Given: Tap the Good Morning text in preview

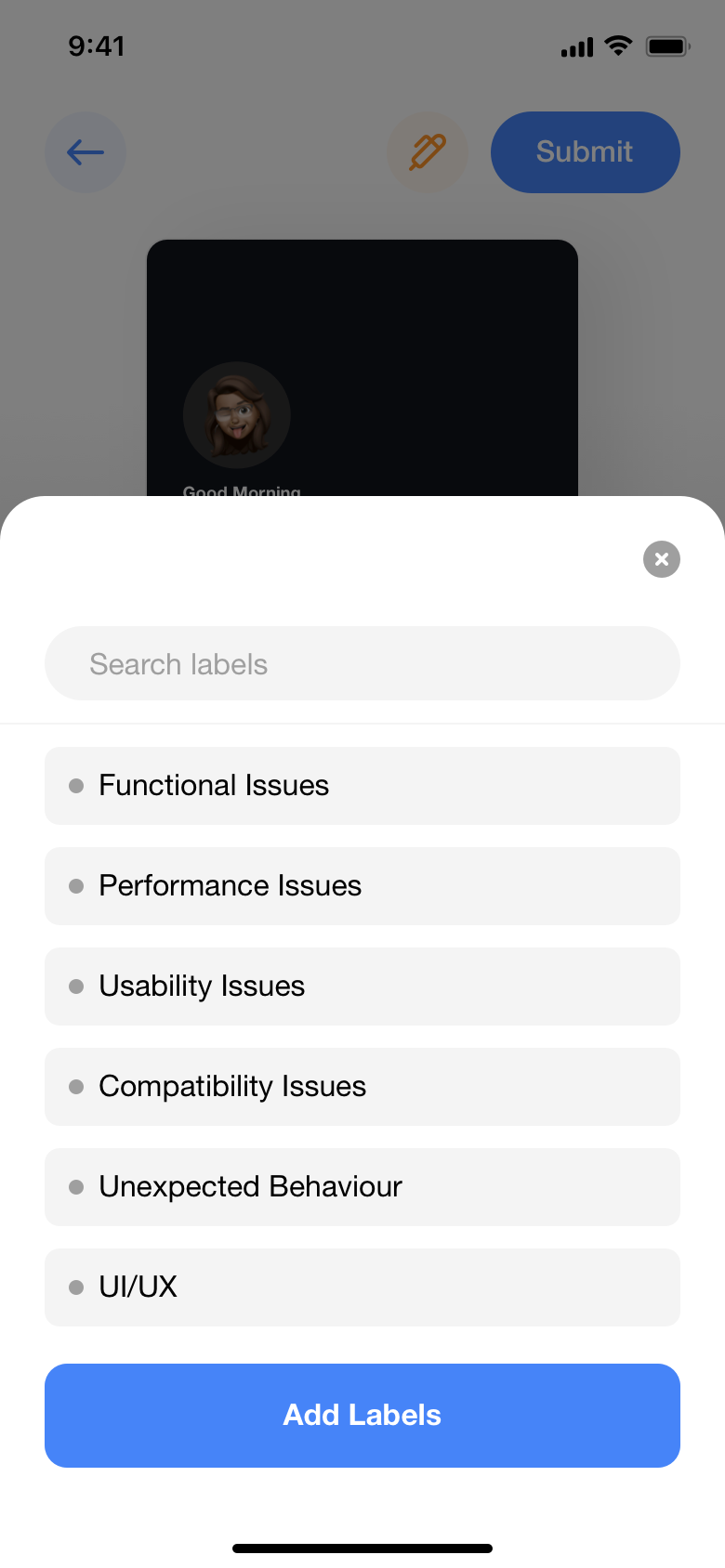Looking at the screenshot, I should pyautogui.click(x=242, y=490).
